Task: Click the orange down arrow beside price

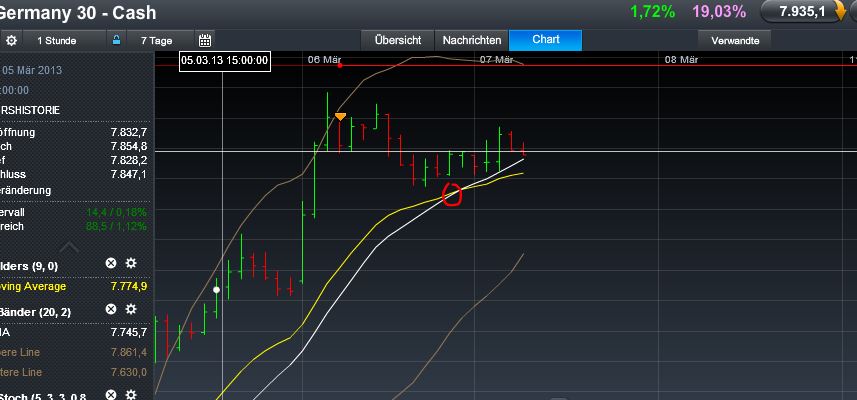Action: tap(841, 11)
